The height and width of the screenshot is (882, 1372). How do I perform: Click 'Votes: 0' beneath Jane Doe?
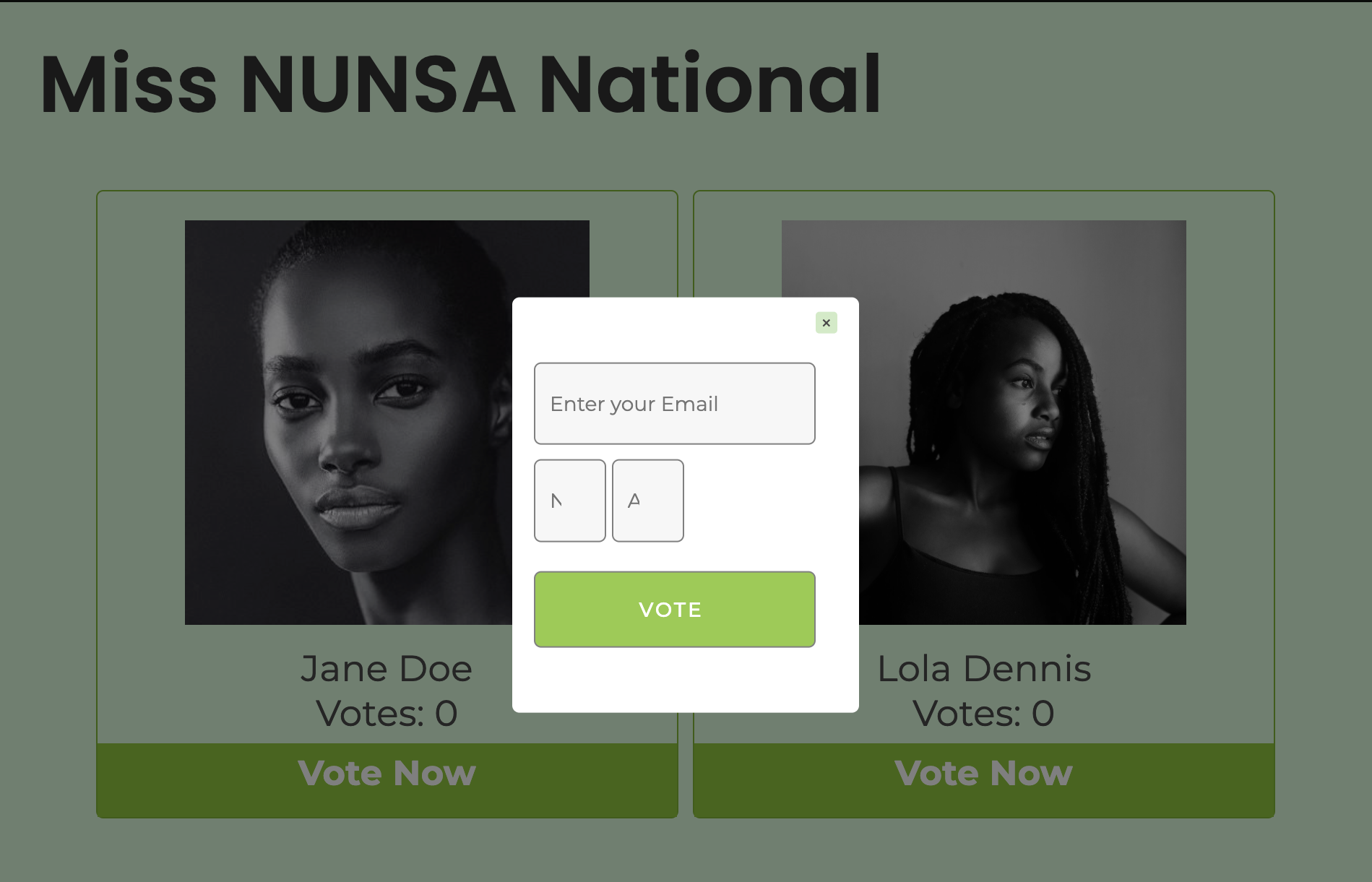click(387, 714)
